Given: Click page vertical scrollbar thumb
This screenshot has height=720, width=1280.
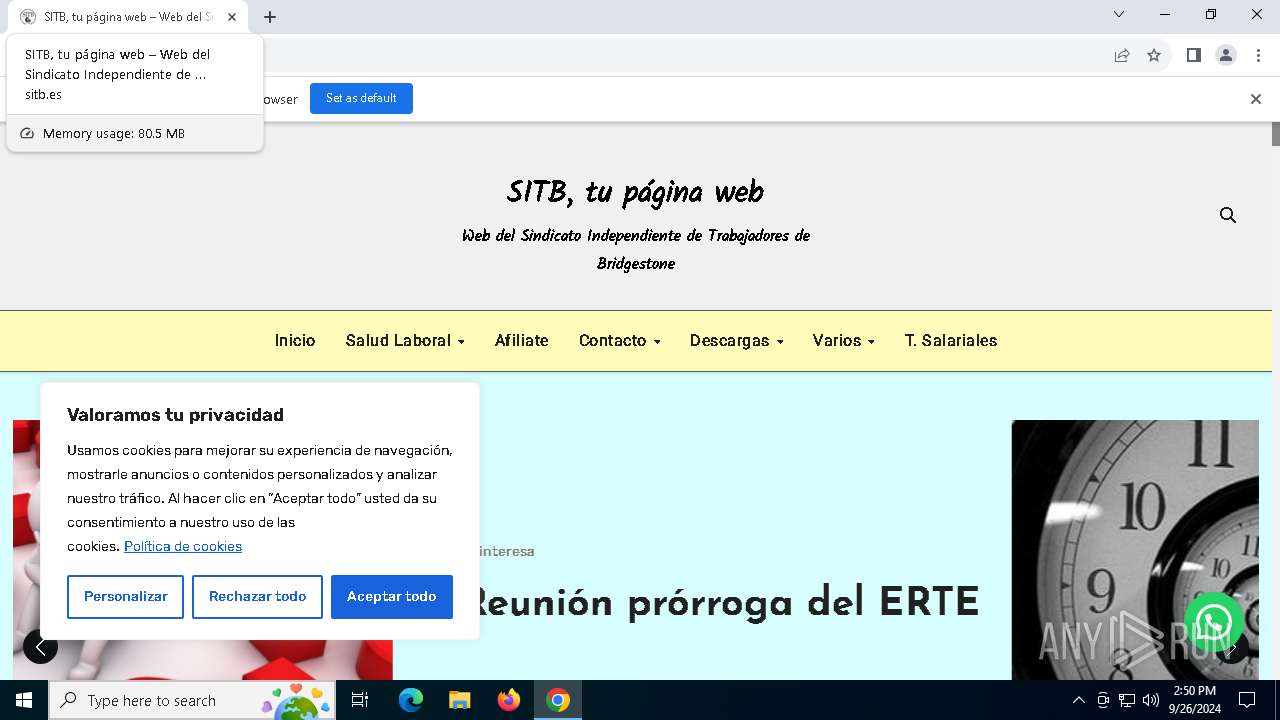Looking at the screenshot, I should click(1276, 134).
